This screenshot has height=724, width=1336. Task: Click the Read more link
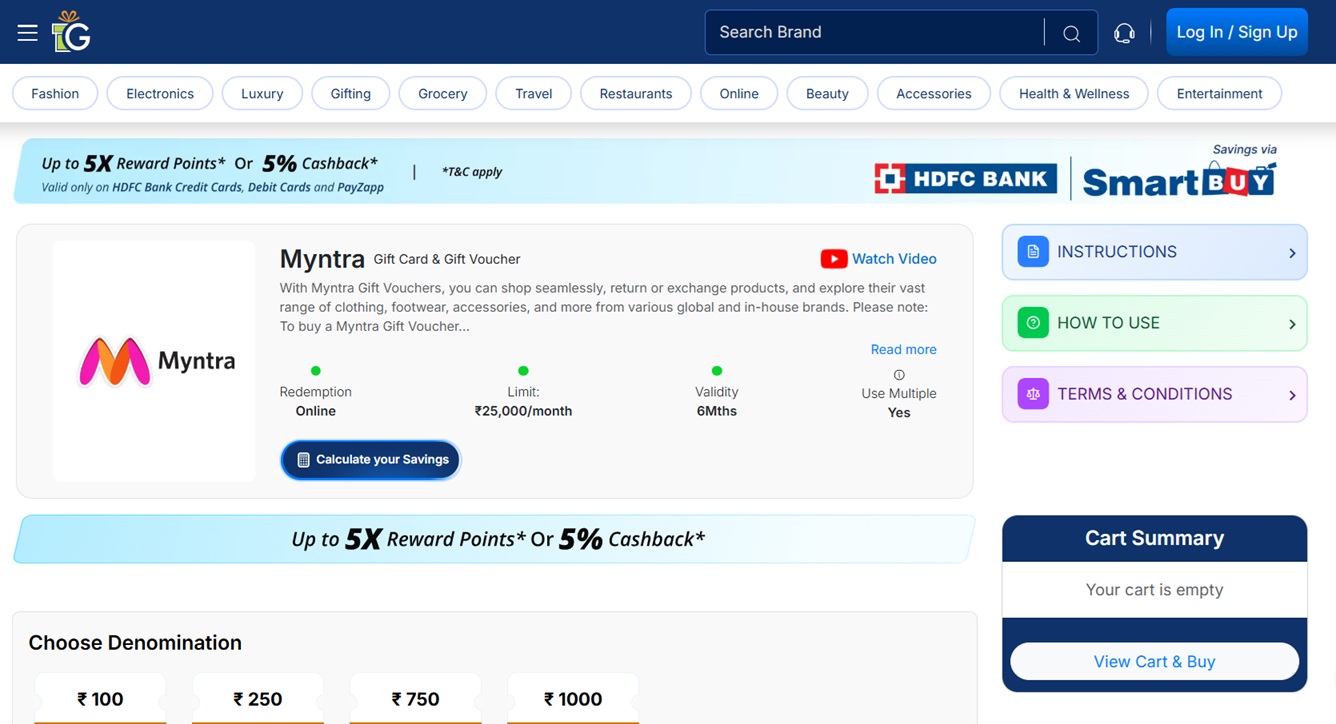click(x=904, y=349)
